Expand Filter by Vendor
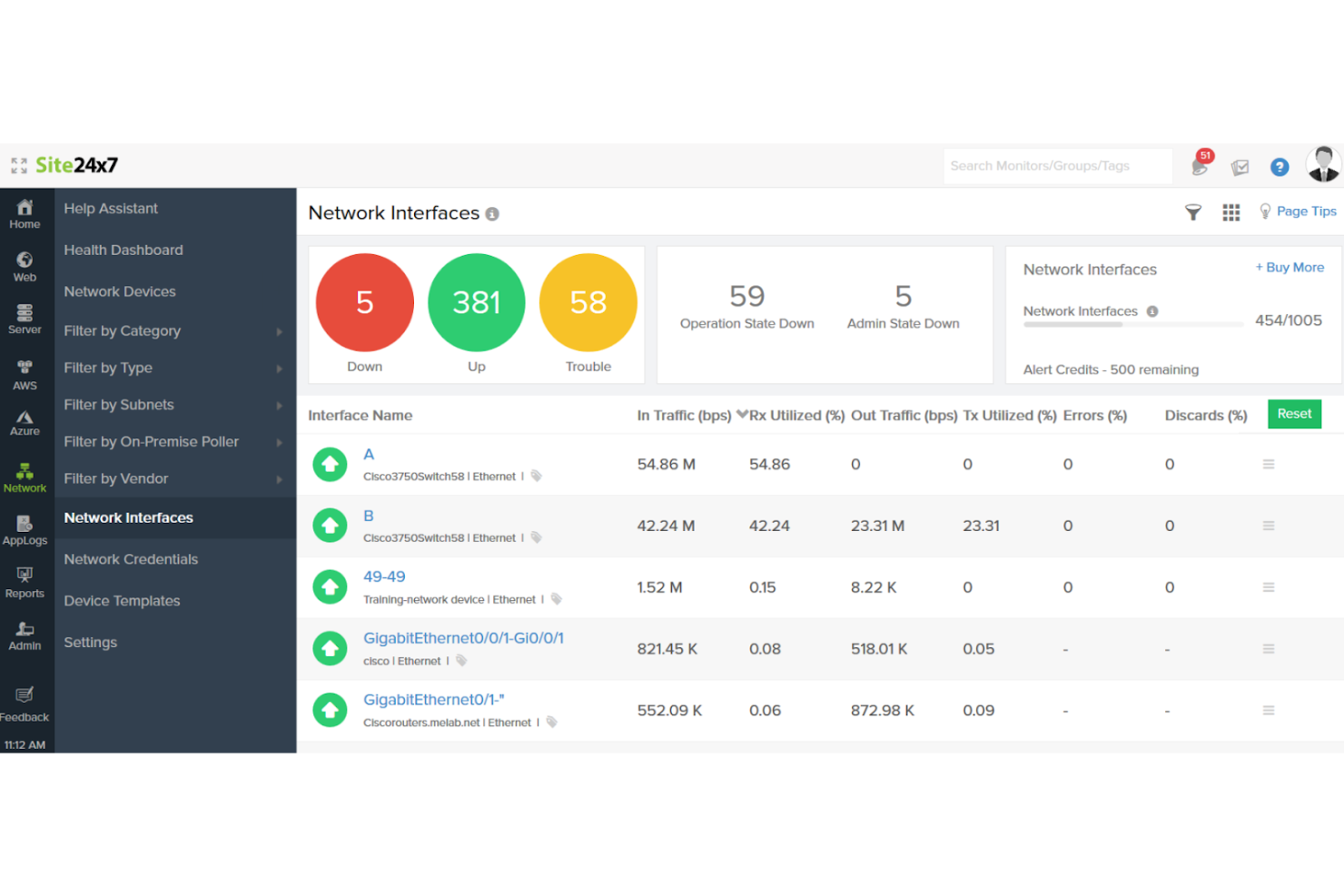 point(116,478)
